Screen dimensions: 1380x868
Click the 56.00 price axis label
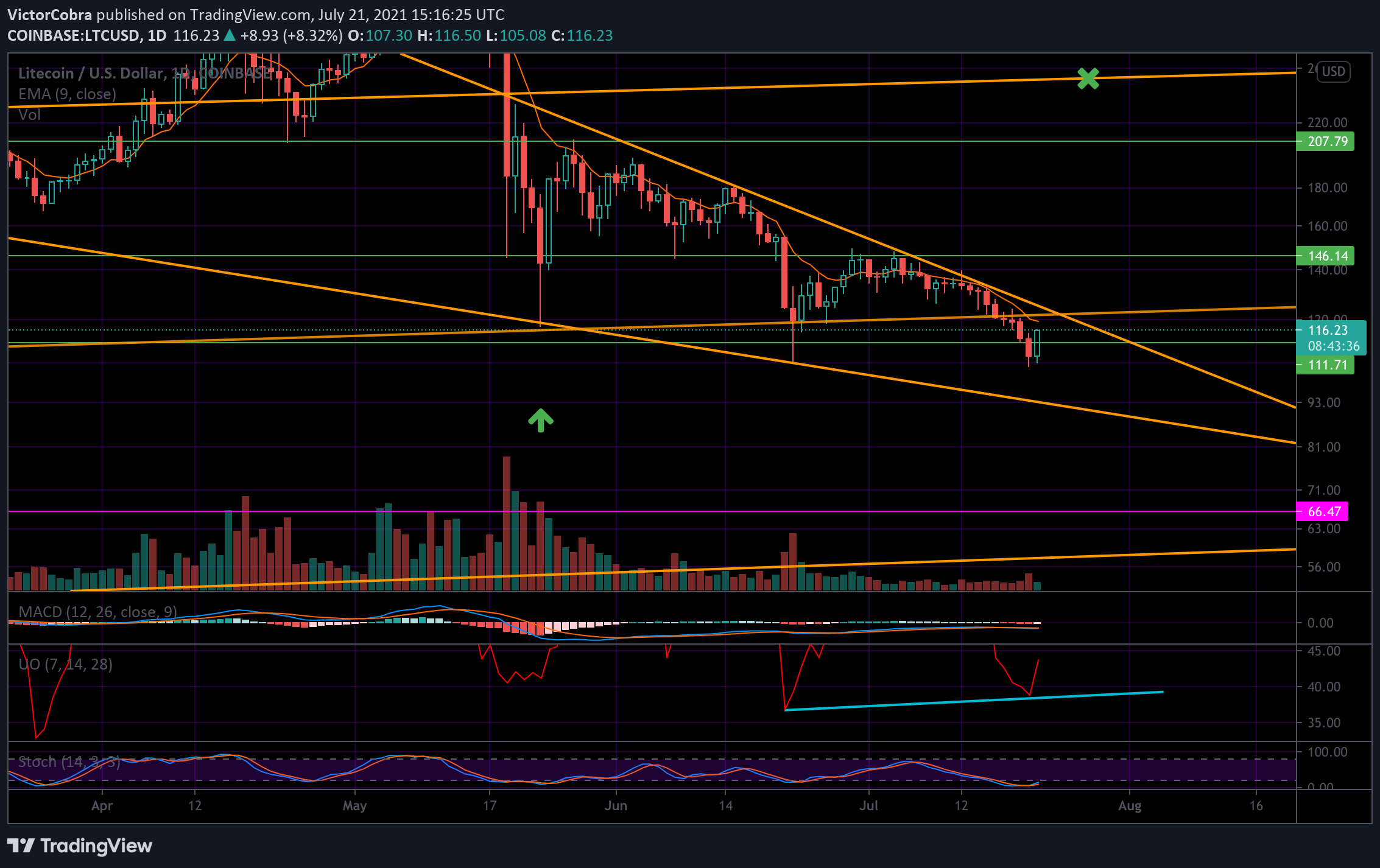pyautogui.click(x=1324, y=567)
